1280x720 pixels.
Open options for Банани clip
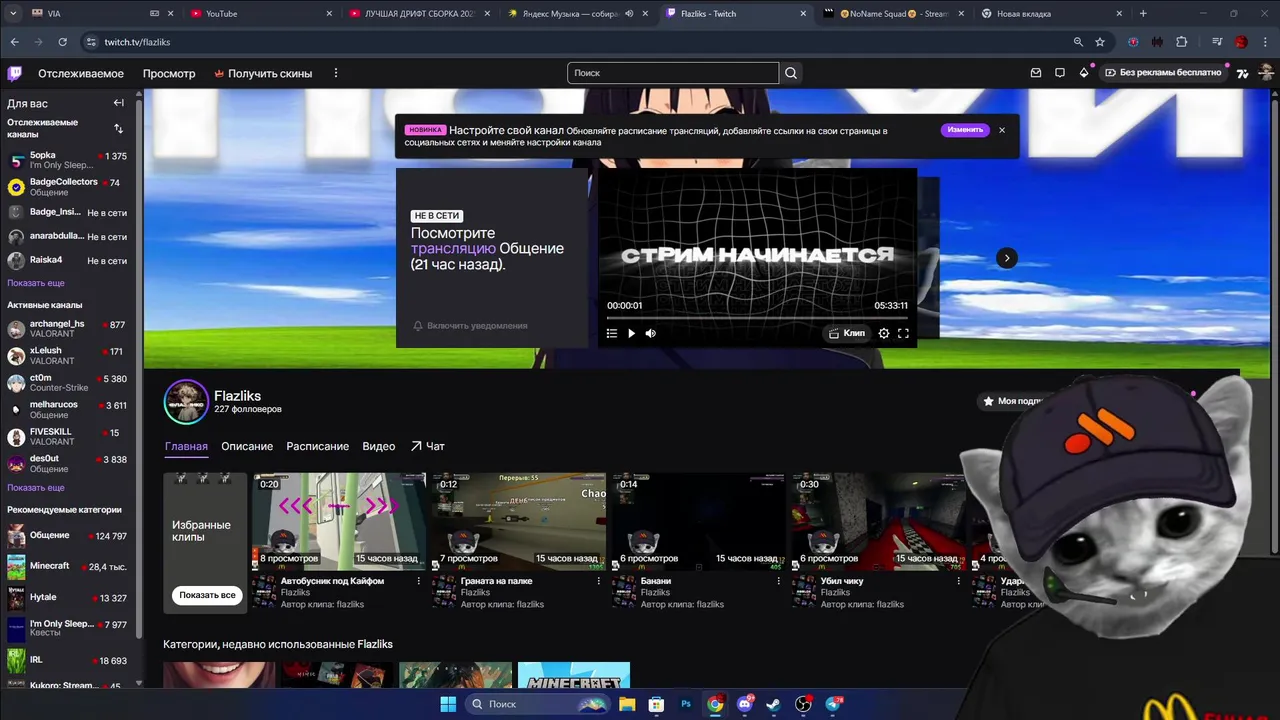tap(779, 581)
